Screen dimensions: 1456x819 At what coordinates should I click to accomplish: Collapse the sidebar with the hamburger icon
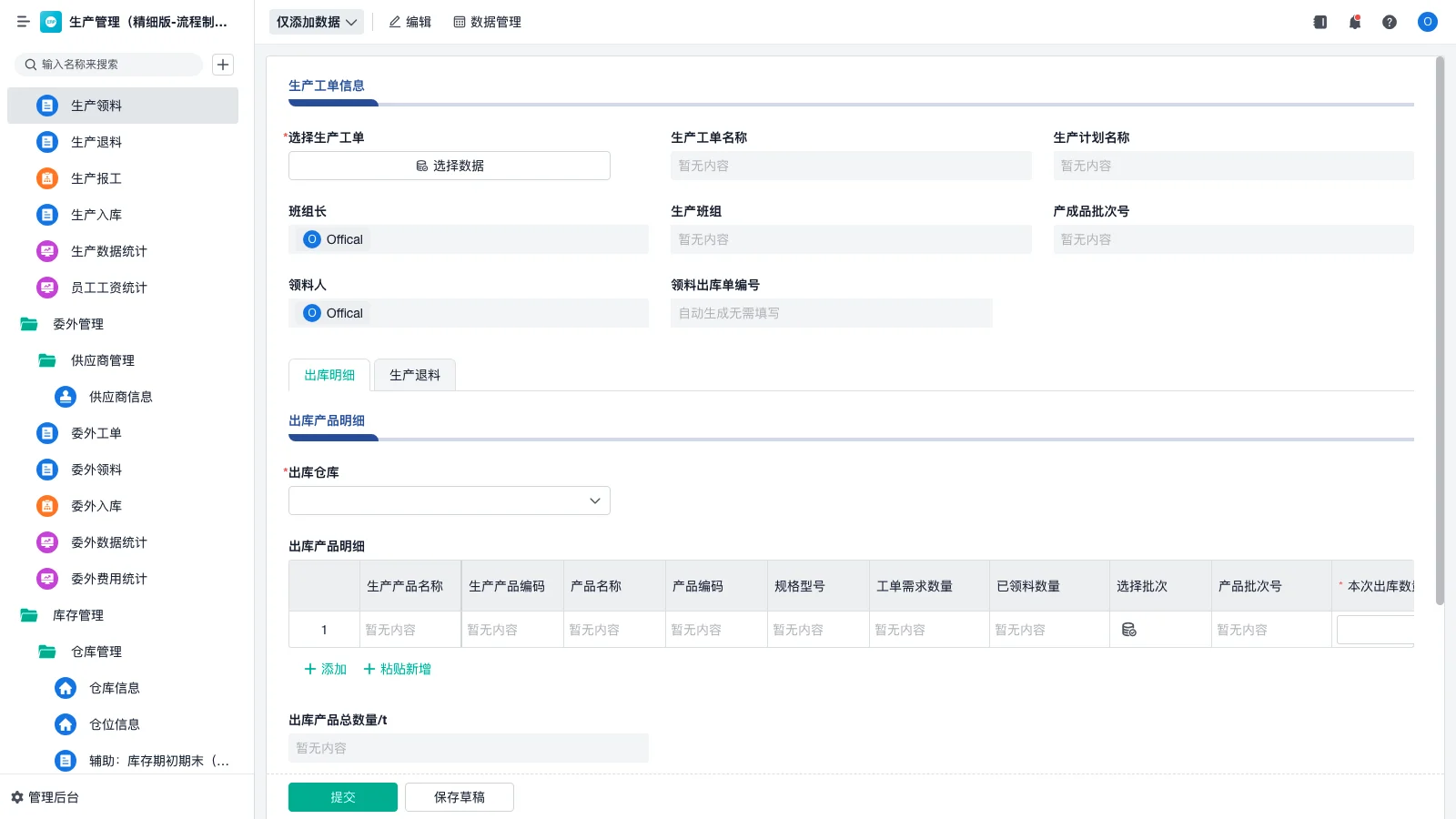click(23, 22)
